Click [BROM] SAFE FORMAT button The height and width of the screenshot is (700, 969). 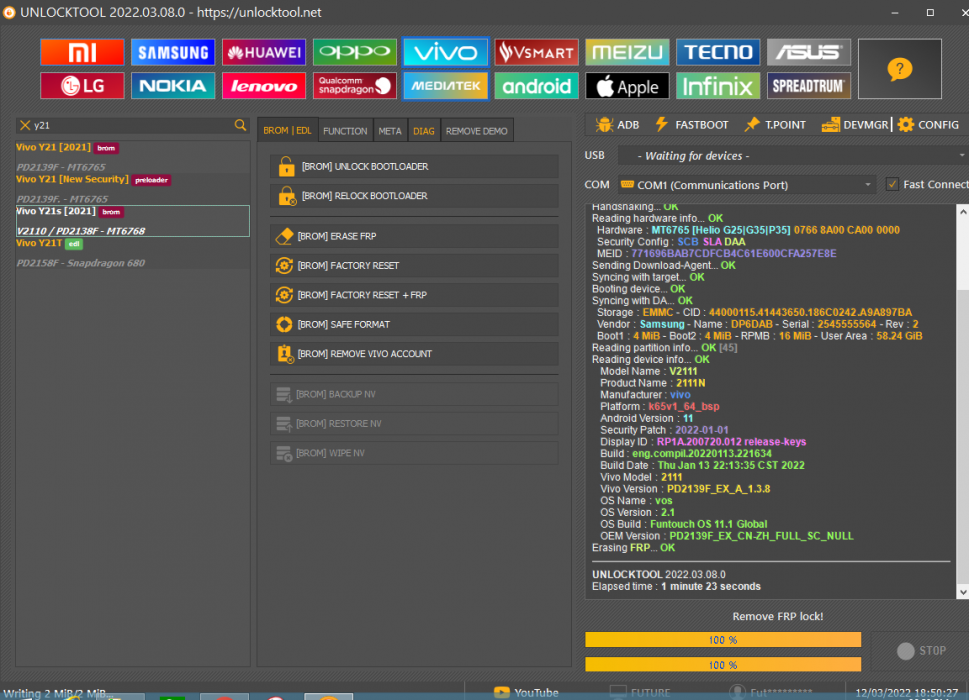click(x=414, y=324)
